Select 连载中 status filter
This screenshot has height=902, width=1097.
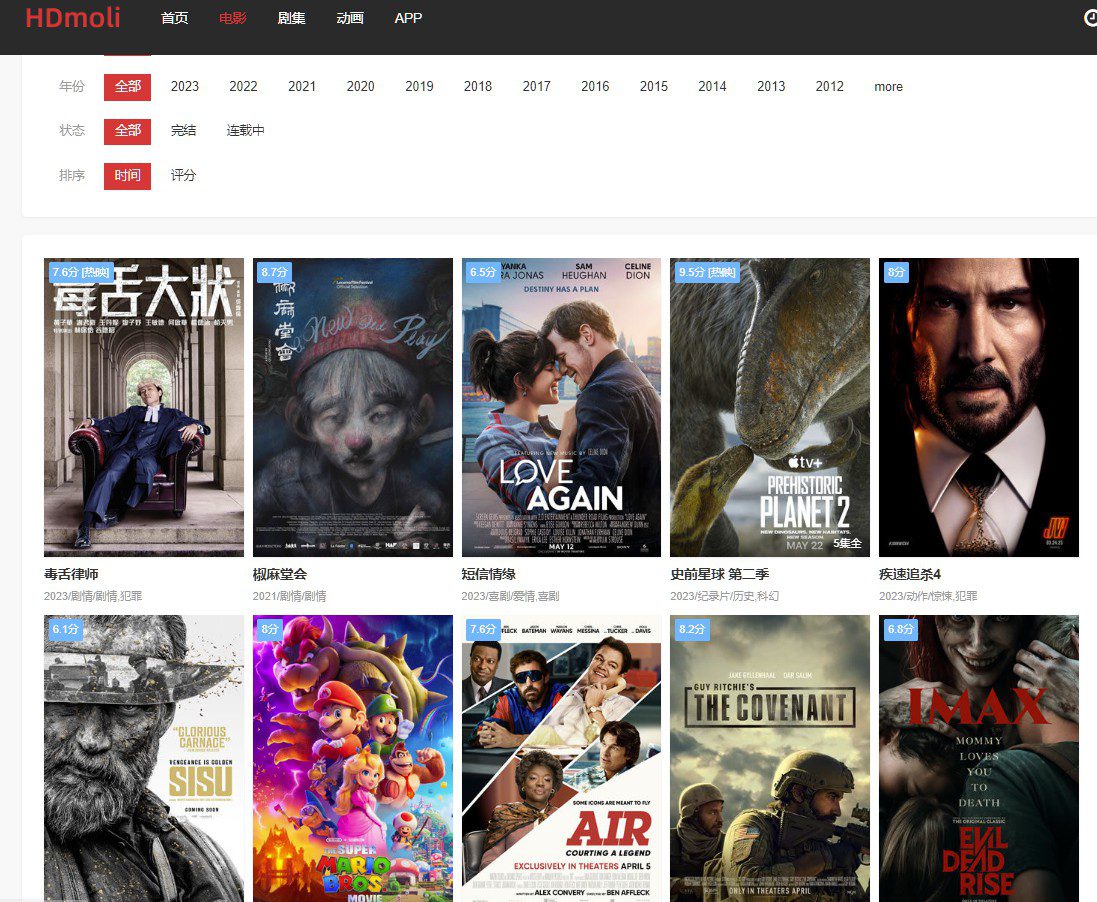pyautogui.click(x=245, y=131)
